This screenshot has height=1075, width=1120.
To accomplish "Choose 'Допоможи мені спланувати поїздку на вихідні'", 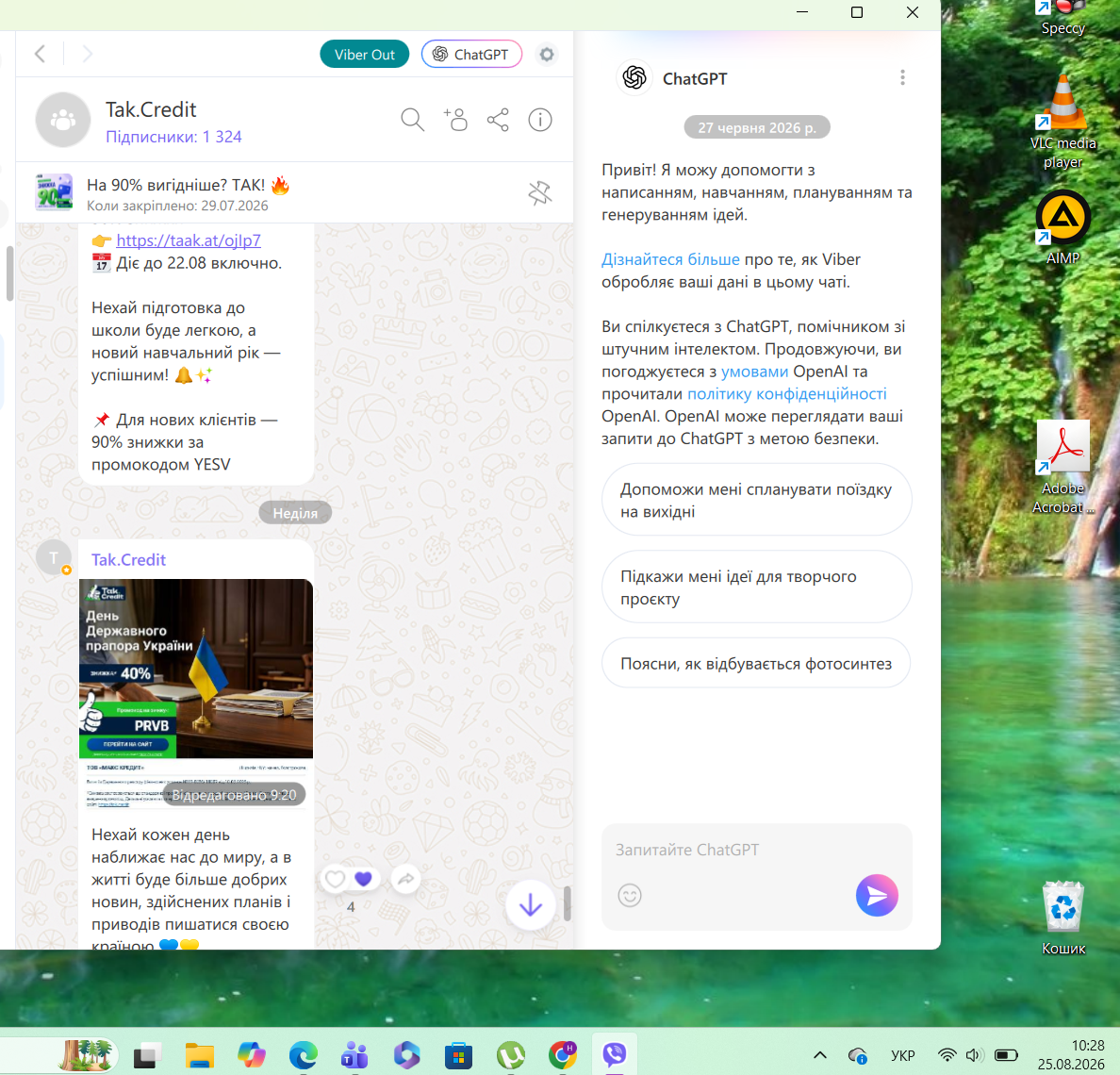I will (x=756, y=500).
